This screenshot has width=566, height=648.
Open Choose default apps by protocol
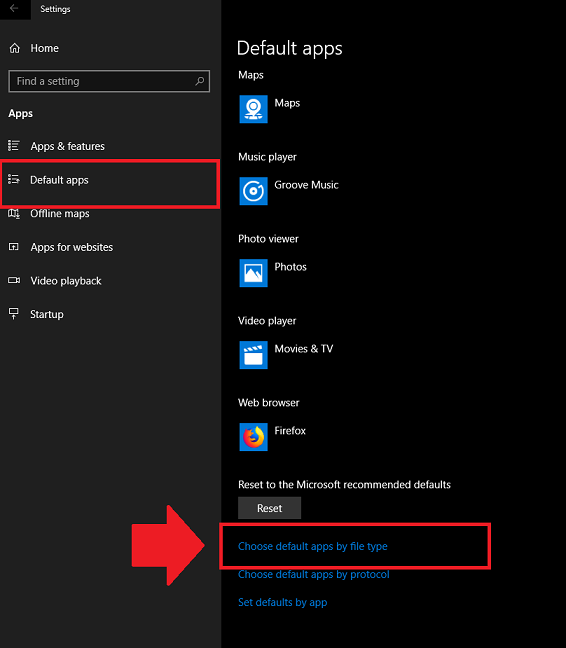tap(314, 574)
